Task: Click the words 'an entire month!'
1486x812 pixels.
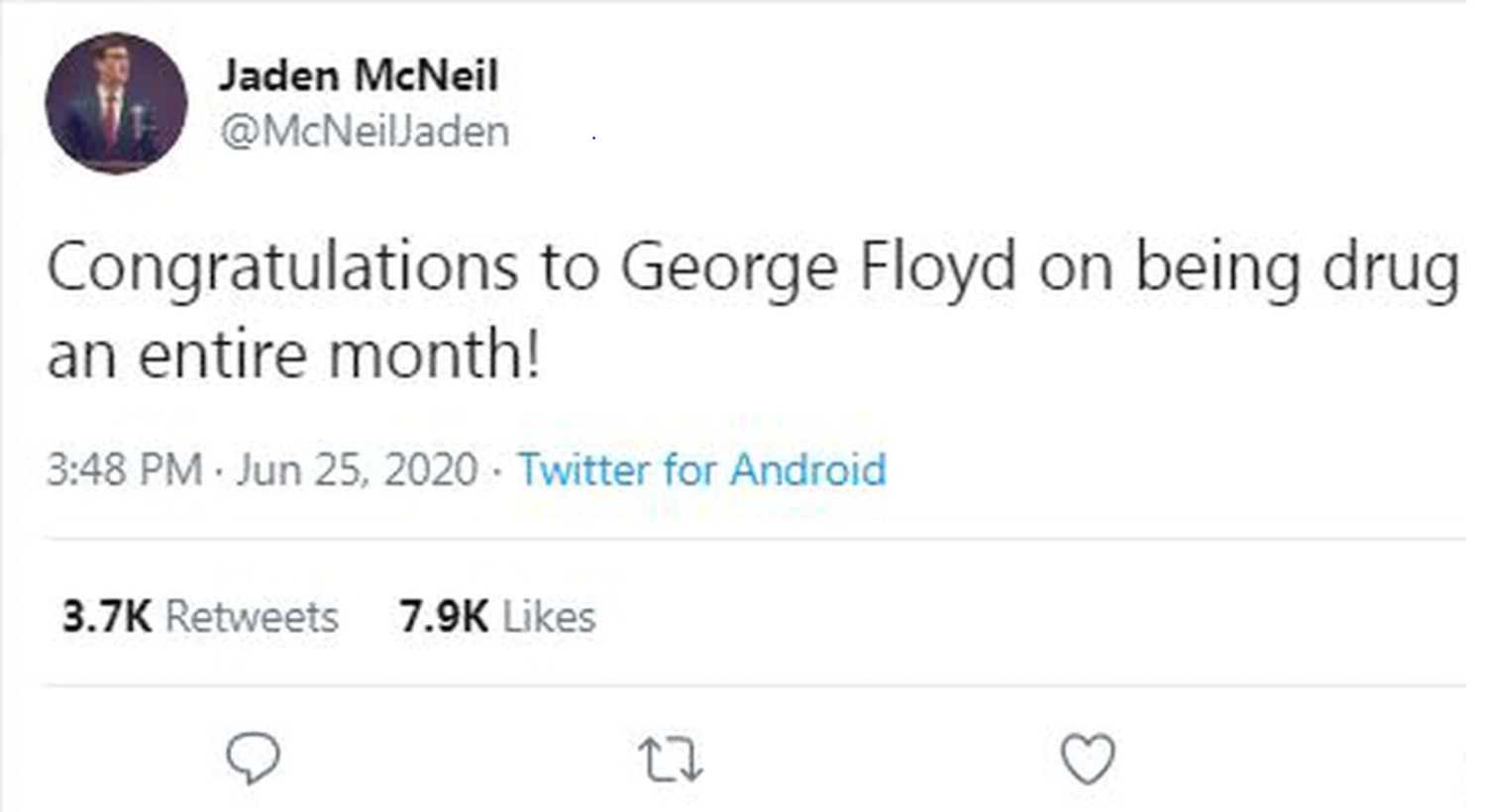Action: point(294,355)
